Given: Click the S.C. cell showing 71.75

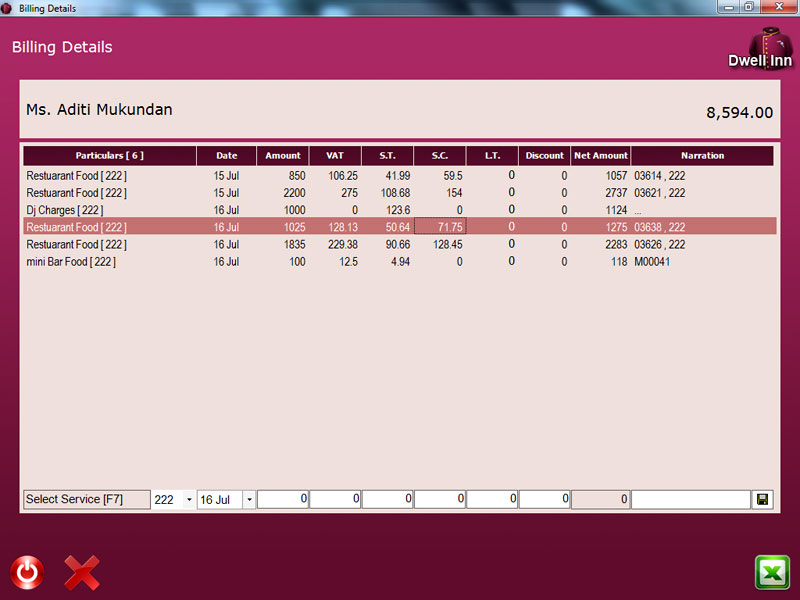Looking at the screenshot, I should 440,227.
